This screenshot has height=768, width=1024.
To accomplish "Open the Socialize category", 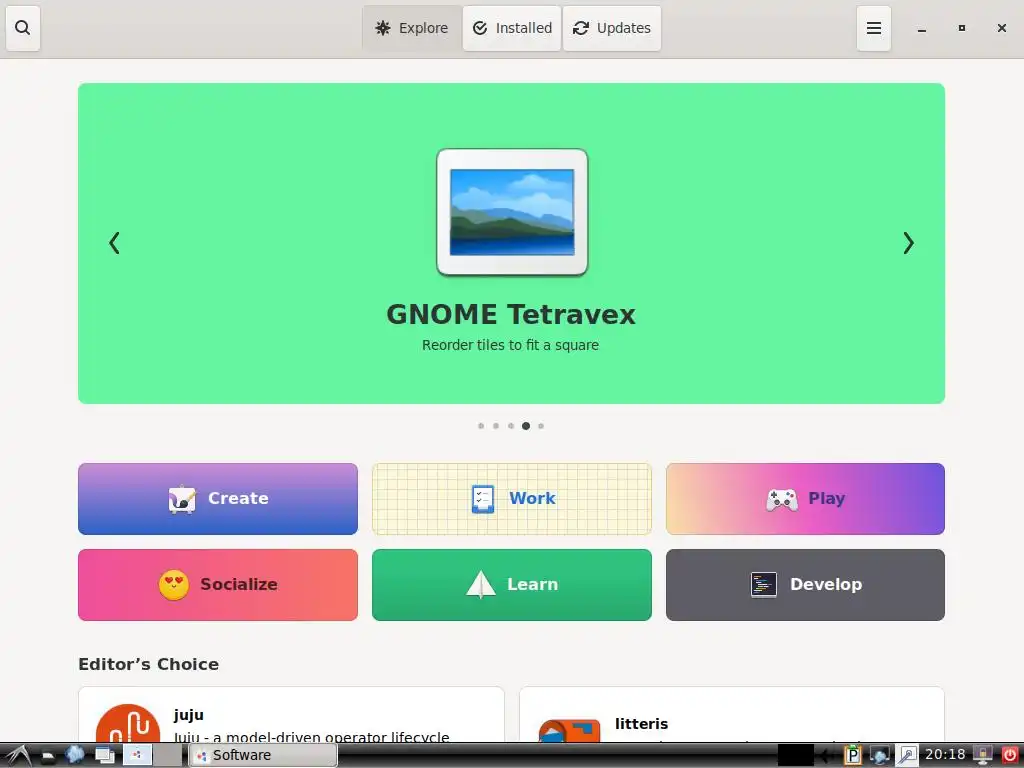I will 218,584.
